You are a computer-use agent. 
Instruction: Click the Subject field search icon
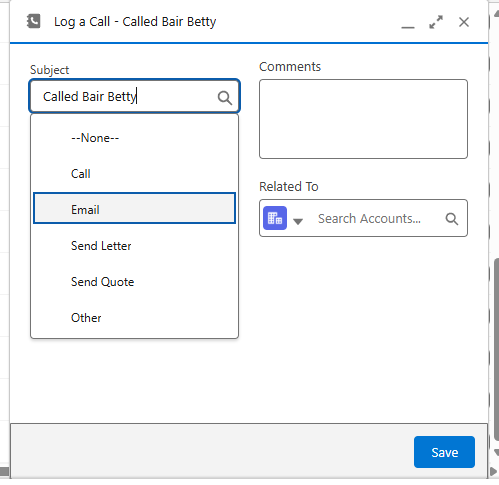tap(225, 98)
